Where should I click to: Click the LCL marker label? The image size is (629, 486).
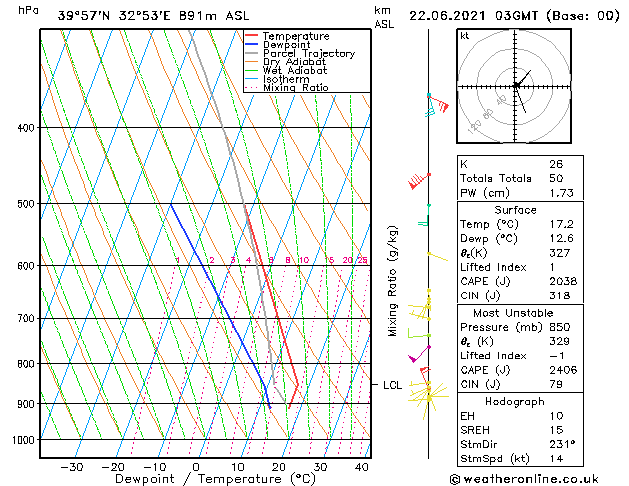393,384
